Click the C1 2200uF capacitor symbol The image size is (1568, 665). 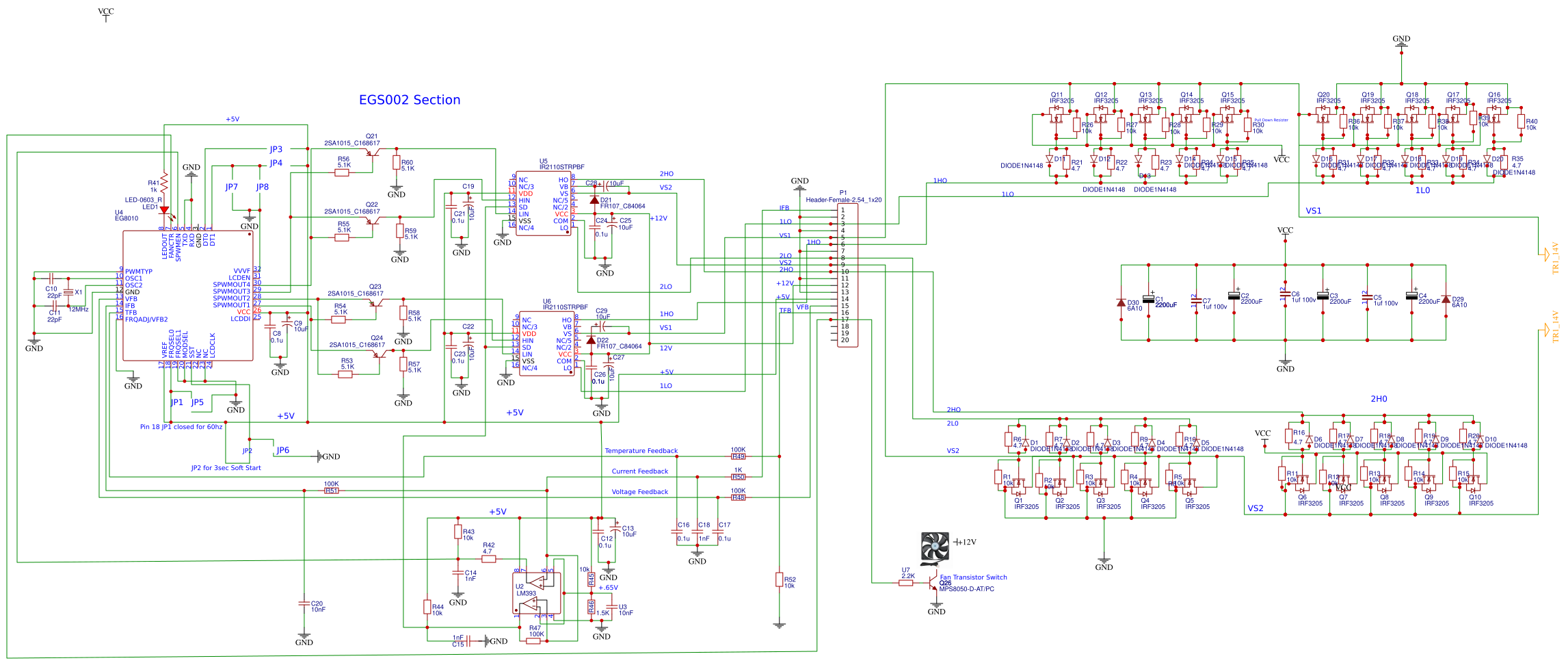1148,299
